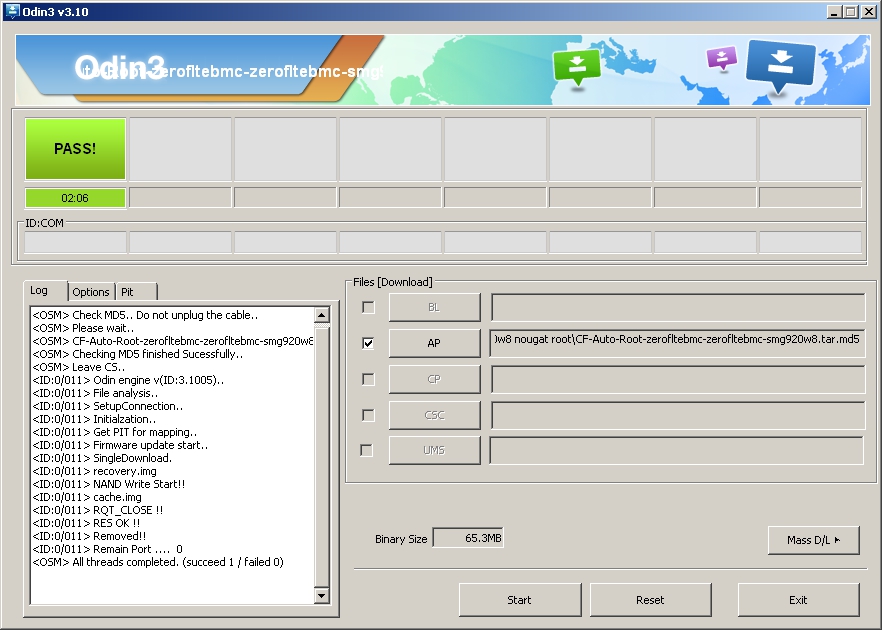Click the Binary Size 65.3MB field
Image resolution: width=882 pixels, height=630 pixels.
tap(468, 538)
